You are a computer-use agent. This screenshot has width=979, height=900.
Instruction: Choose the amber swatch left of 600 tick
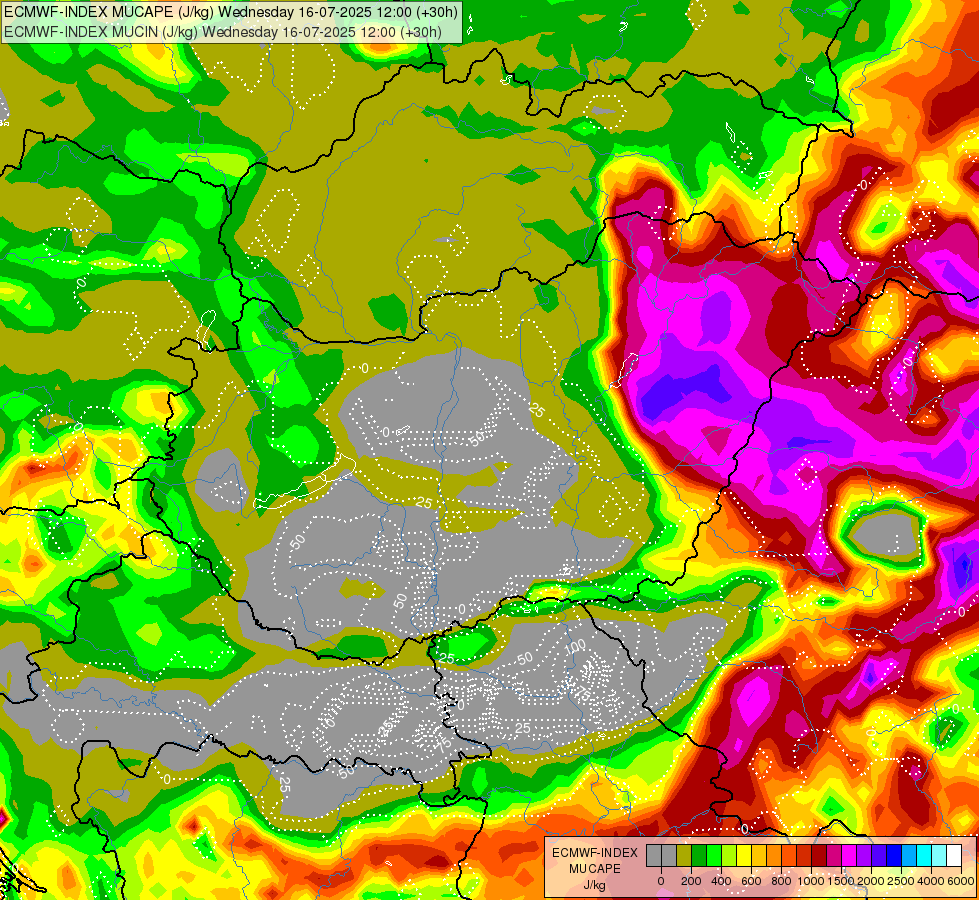coord(759,855)
